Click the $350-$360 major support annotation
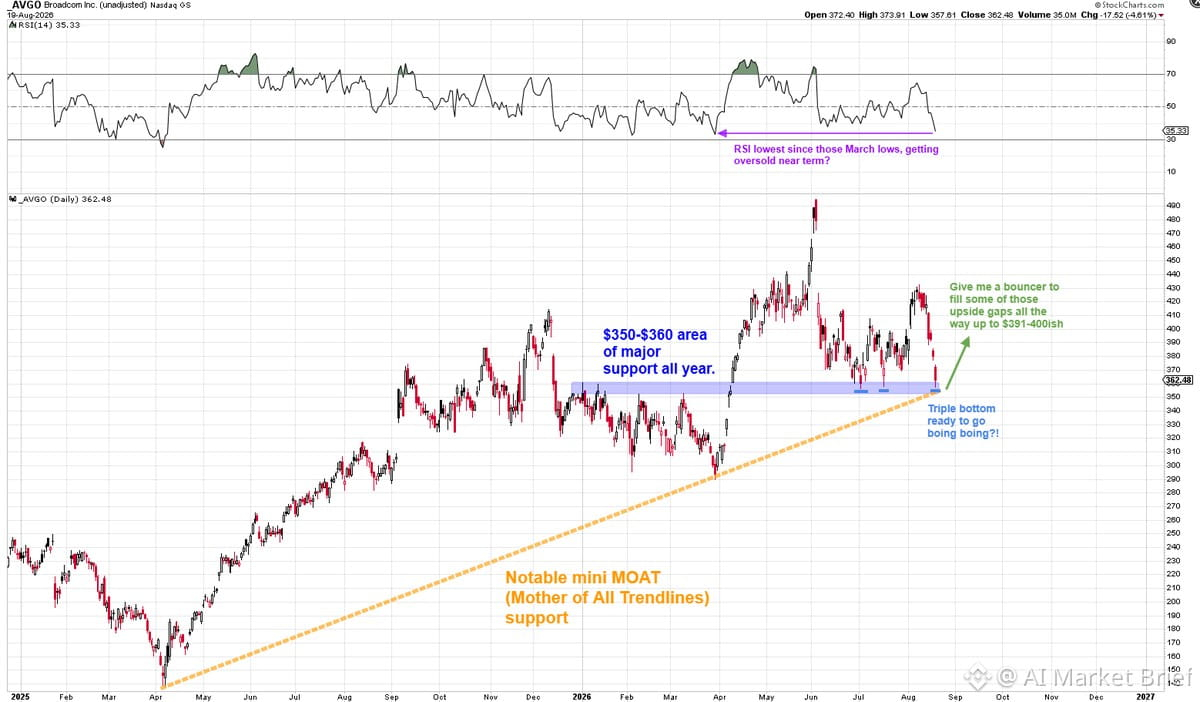Image resolution: width=1200 pixels, height=702 pixels. tap(658, 354)
